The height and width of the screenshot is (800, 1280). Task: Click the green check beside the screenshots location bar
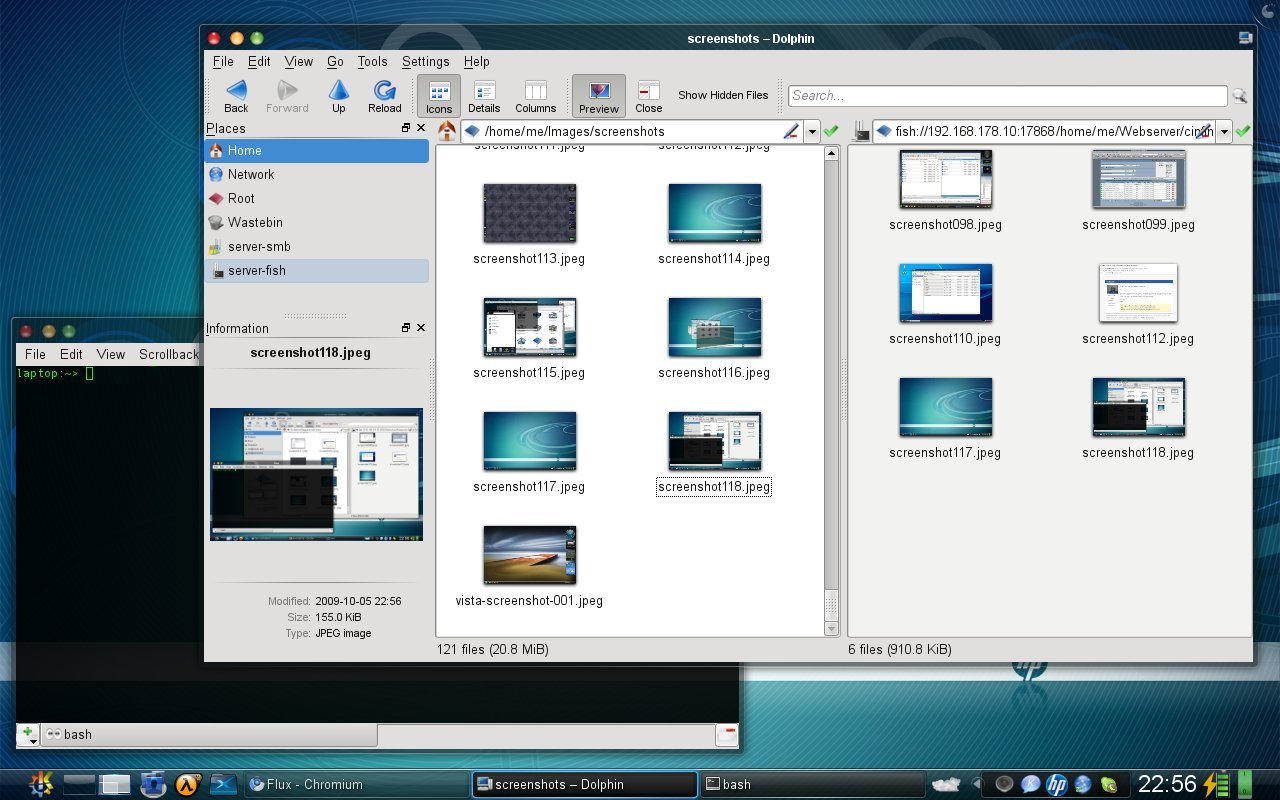pos(831,131)
